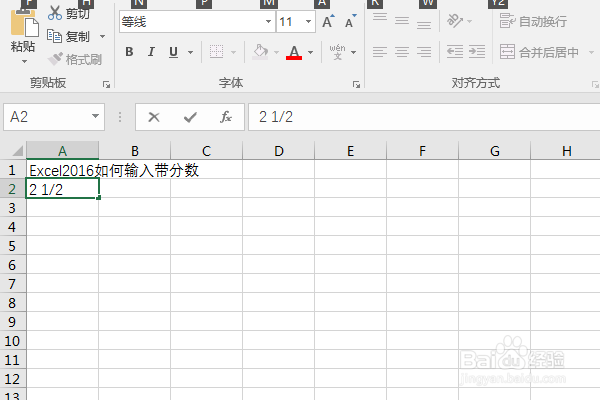Screen dimensions: 600x400
Task: Open the font name dropdown
Action: coord(268,21)
